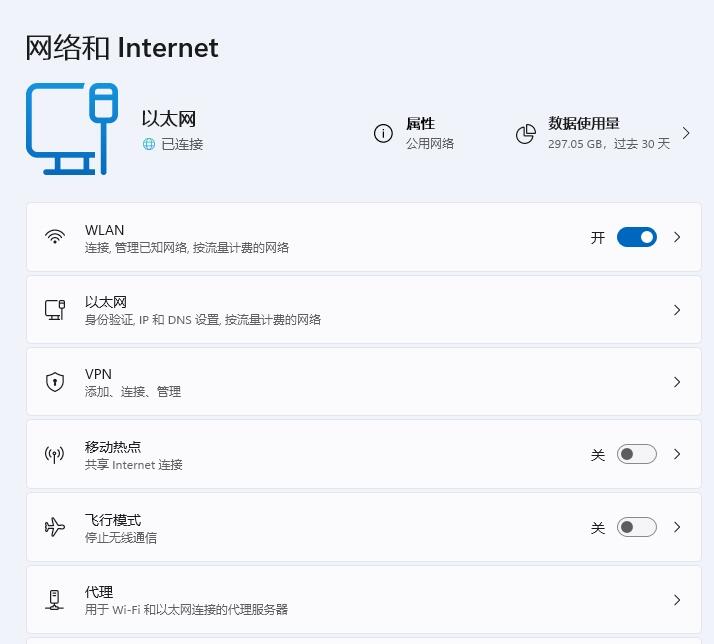This screenshot has height=644, width=714.
Task: Click the 已连接 status text
Action: coord(182,144)
